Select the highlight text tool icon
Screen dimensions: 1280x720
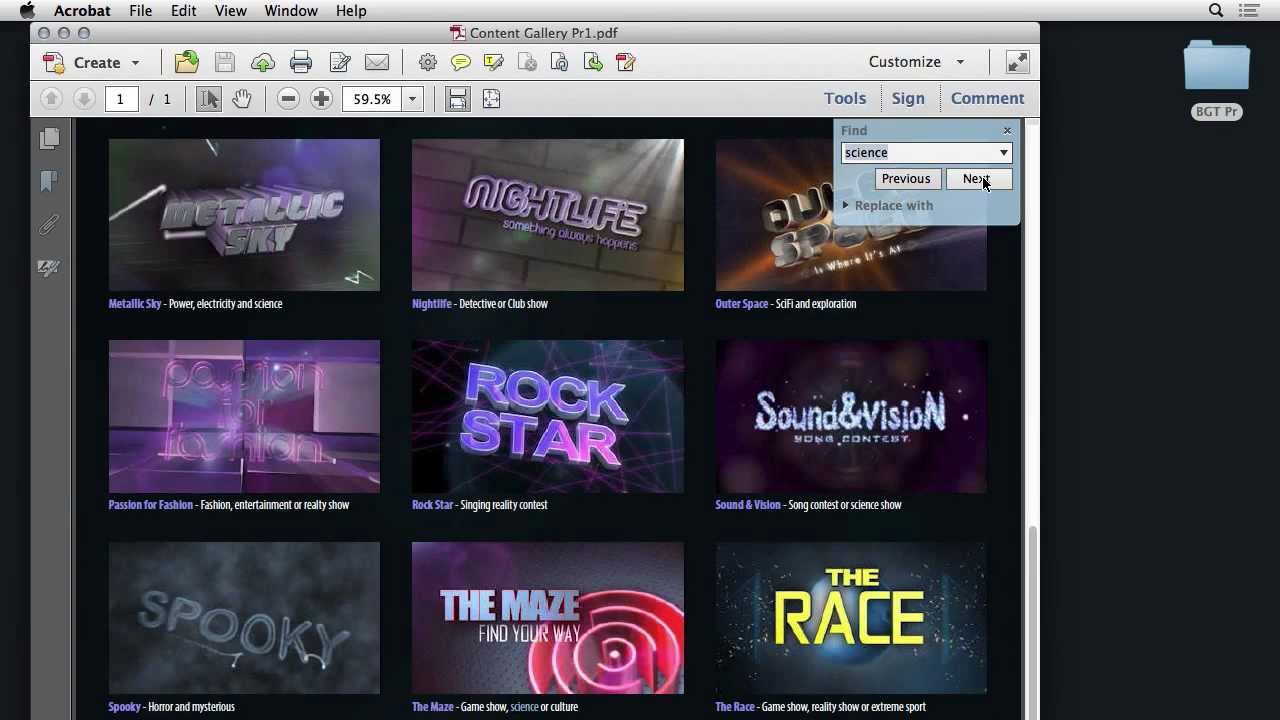[493, 62]
